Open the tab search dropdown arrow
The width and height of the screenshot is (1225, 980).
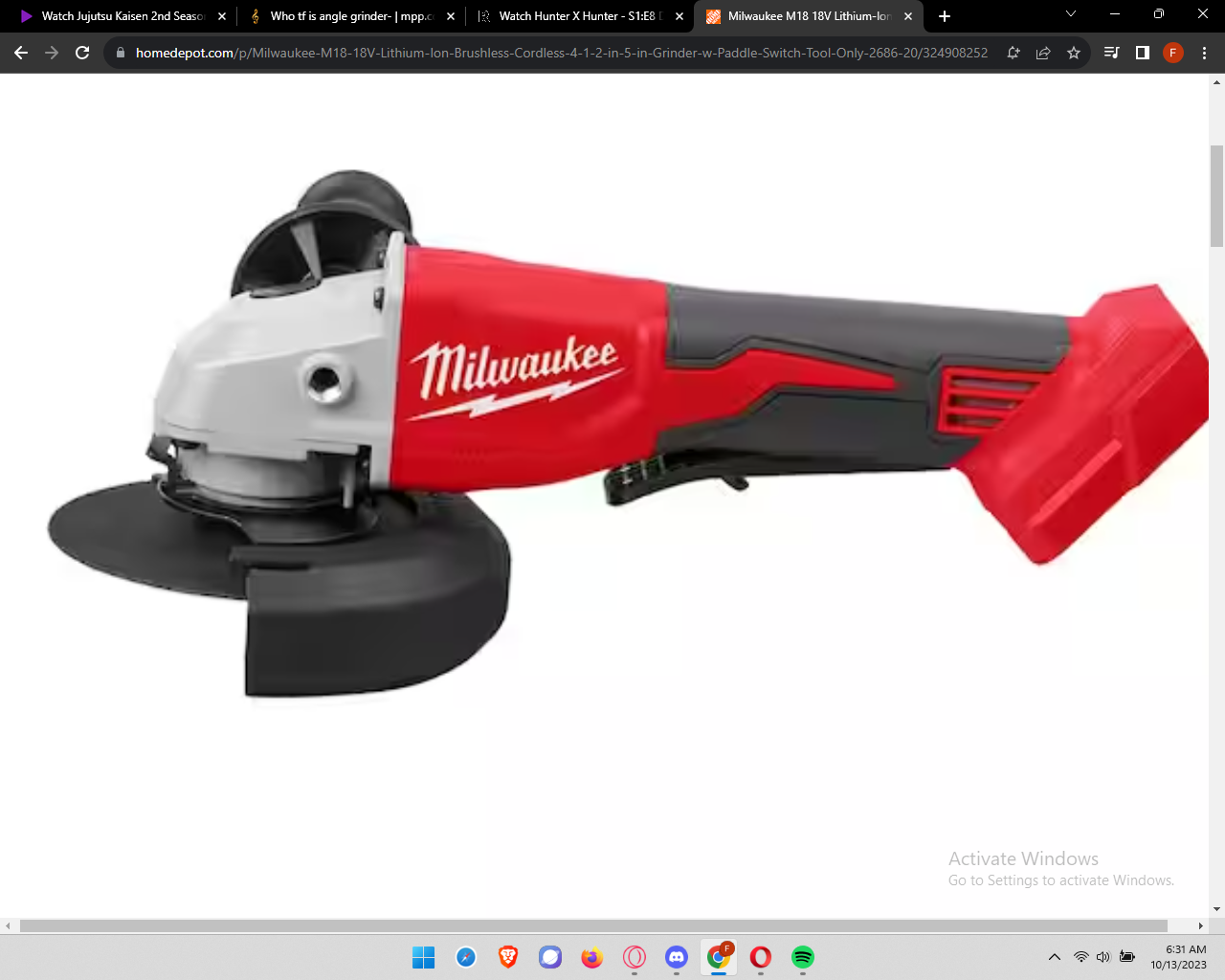1071,14
